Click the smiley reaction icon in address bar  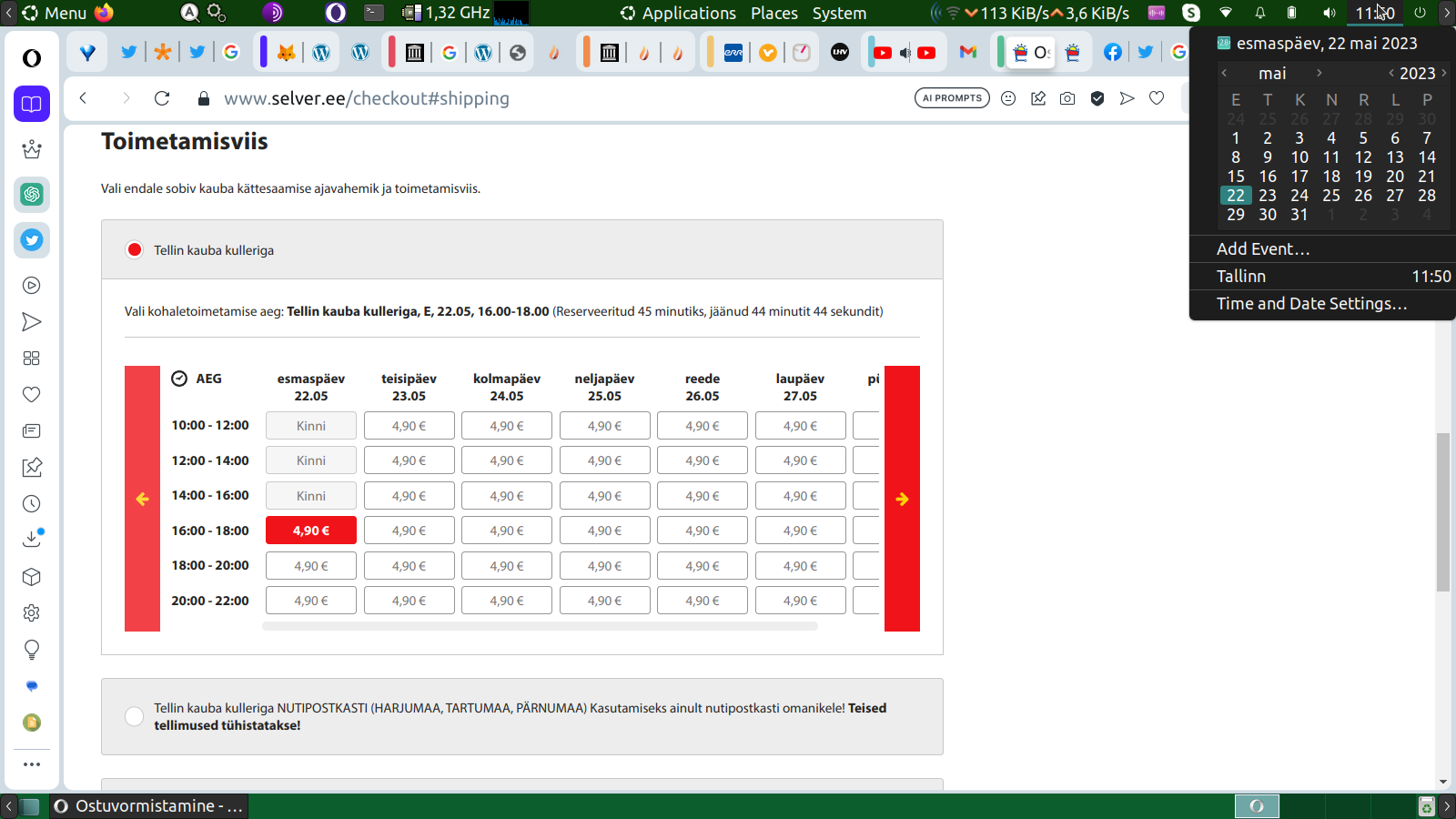[1008, 98]
